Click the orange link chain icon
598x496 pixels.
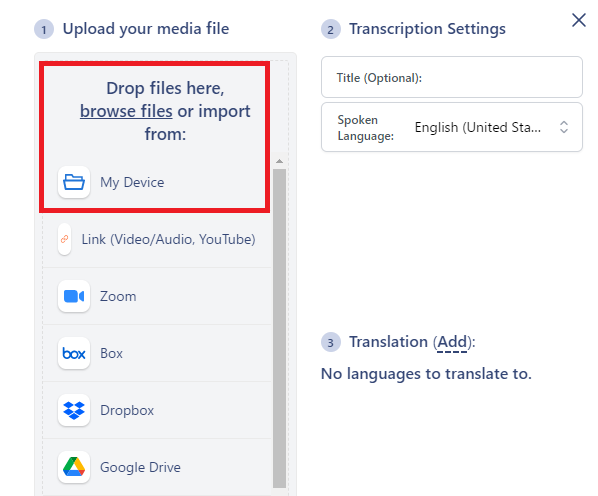click(x=64, y=239)
